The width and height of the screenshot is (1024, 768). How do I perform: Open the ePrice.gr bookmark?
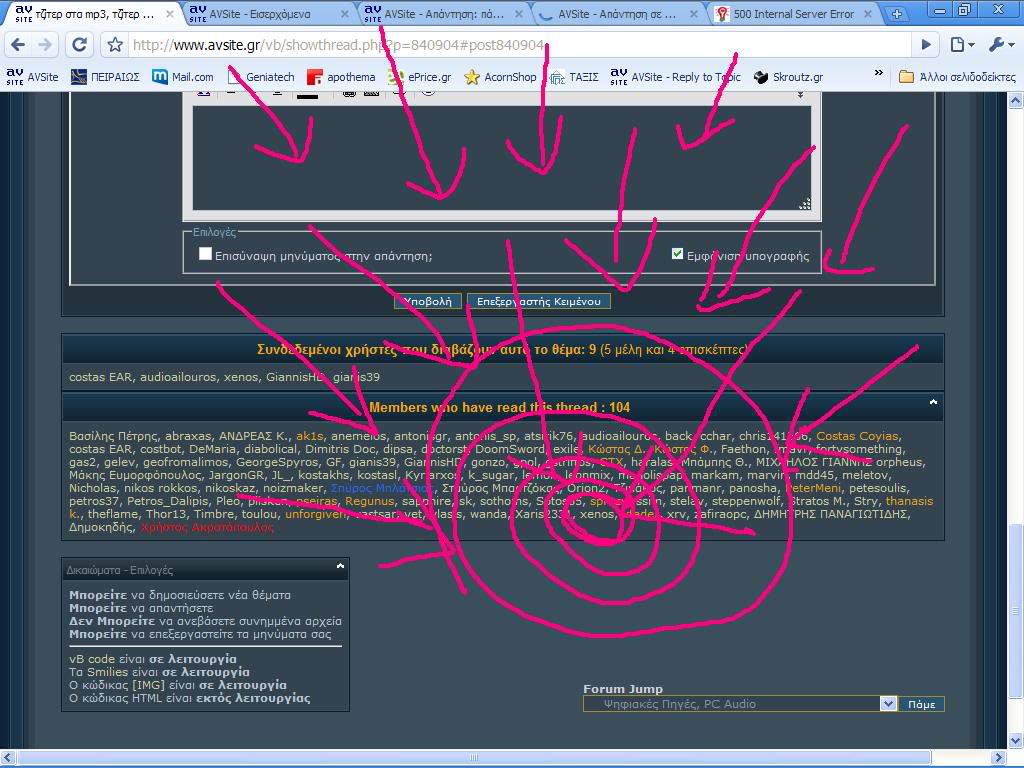(x=419, y=77)
